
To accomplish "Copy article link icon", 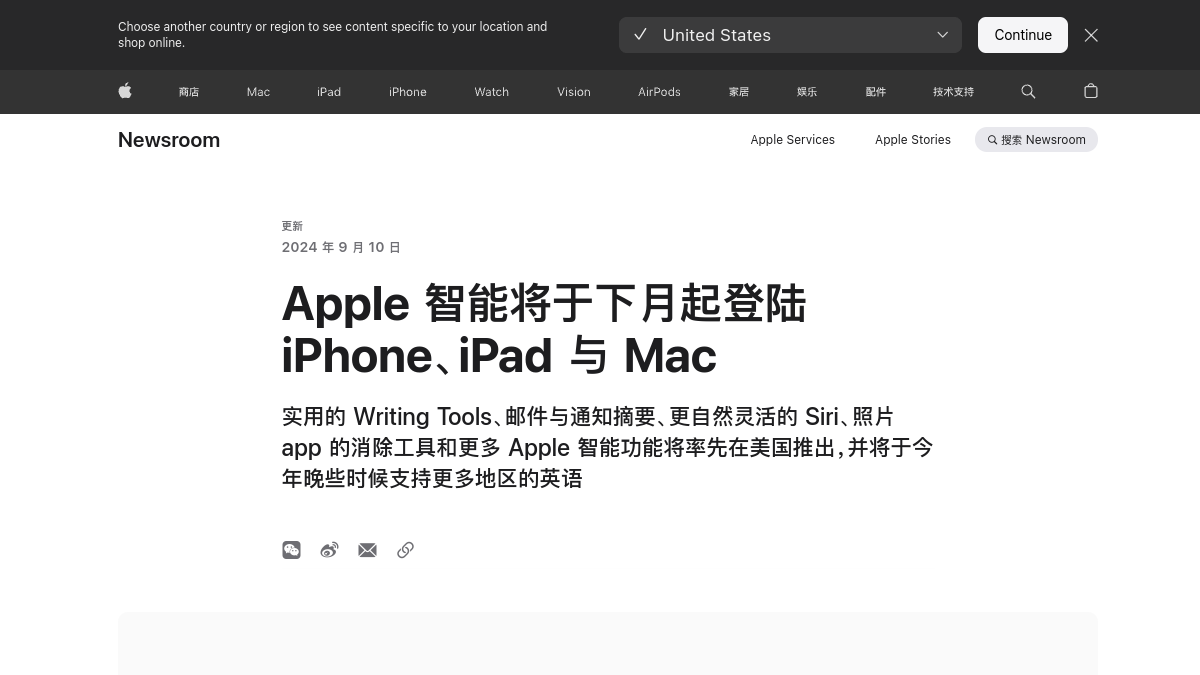I will click(405, 550).
